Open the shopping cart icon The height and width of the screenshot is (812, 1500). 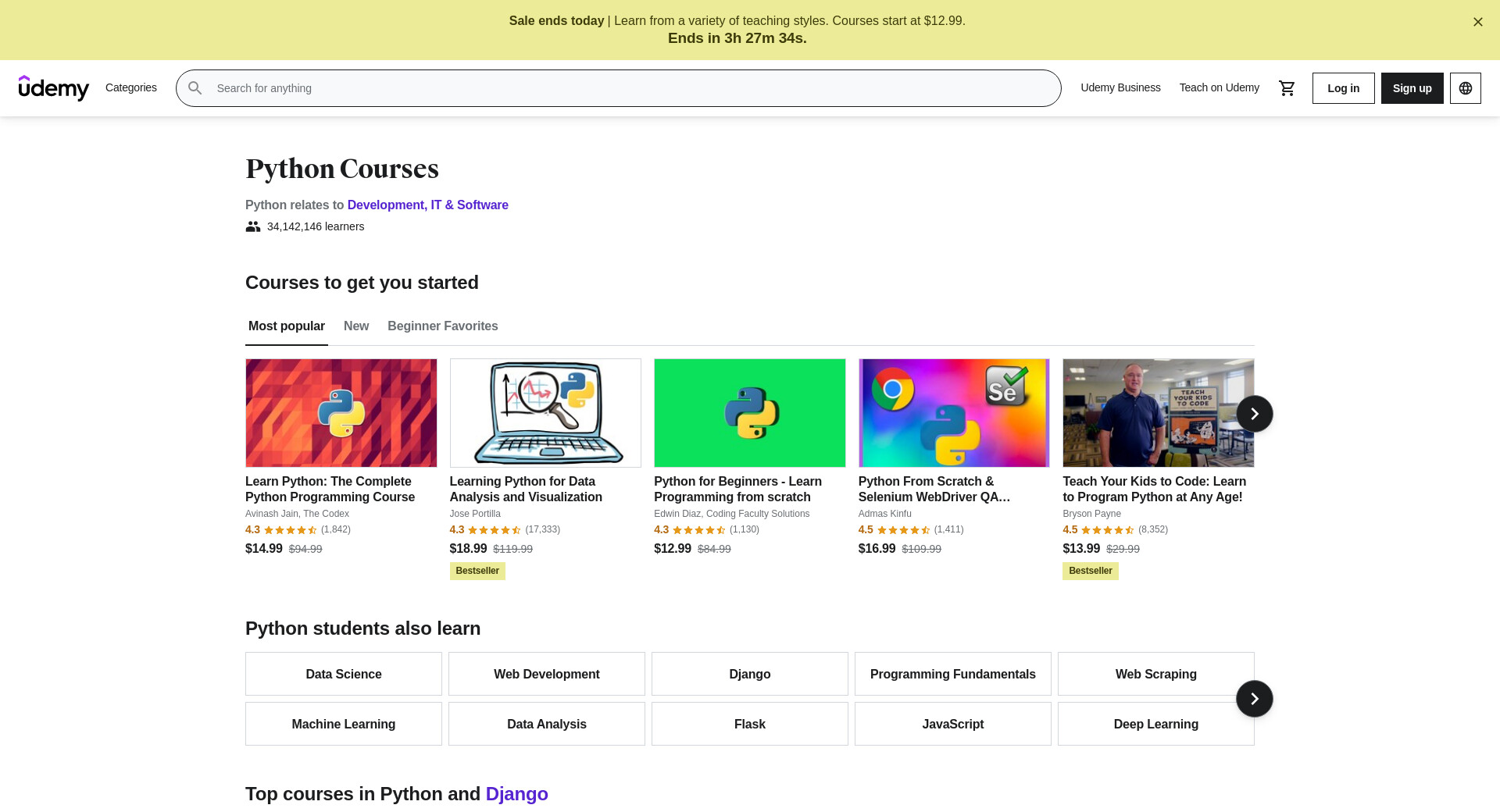click(x=1287, y=88)
